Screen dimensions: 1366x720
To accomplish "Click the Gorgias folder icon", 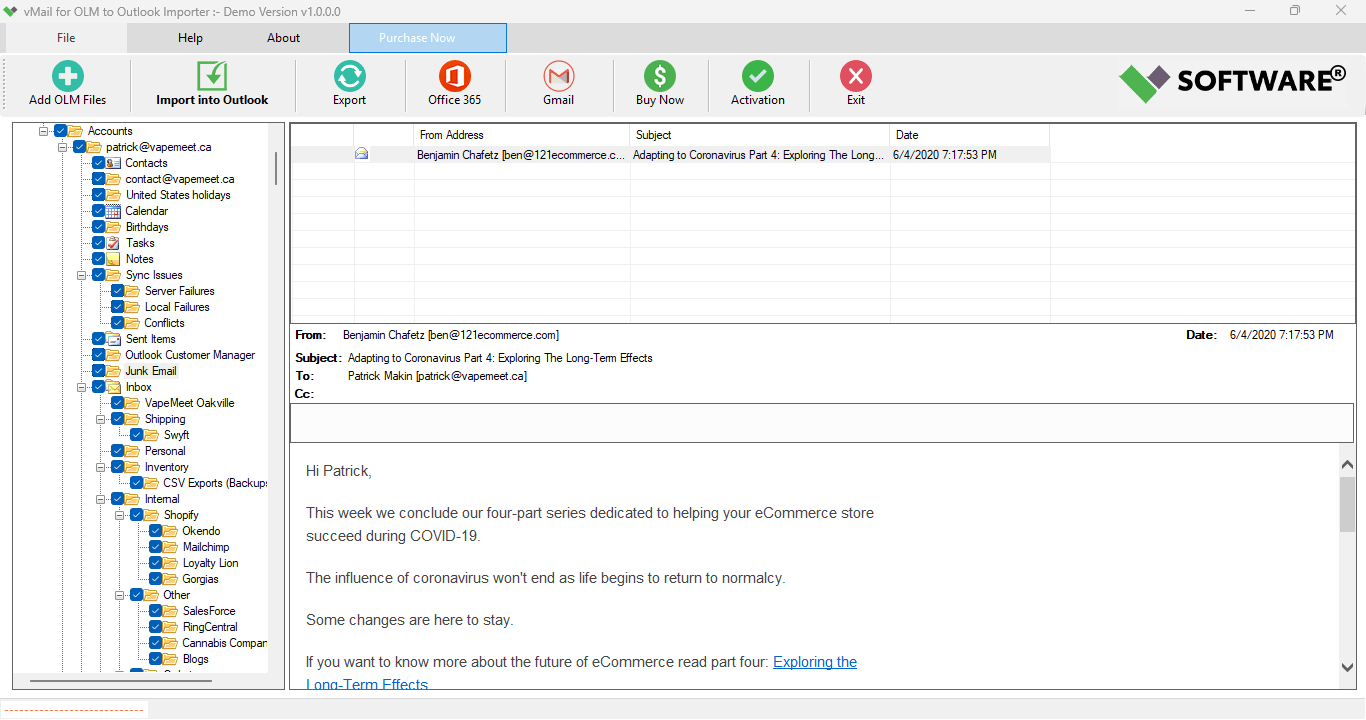I will coord(171,579).
